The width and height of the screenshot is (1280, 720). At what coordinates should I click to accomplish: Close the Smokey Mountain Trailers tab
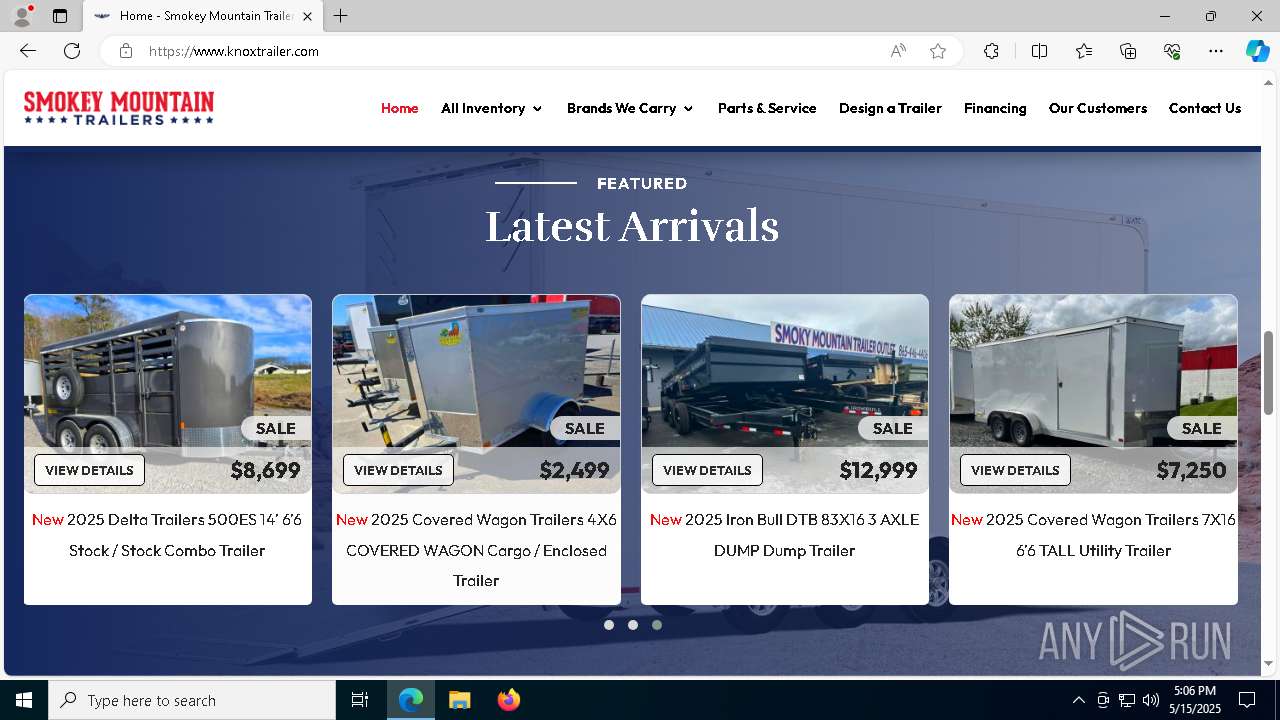307,16
